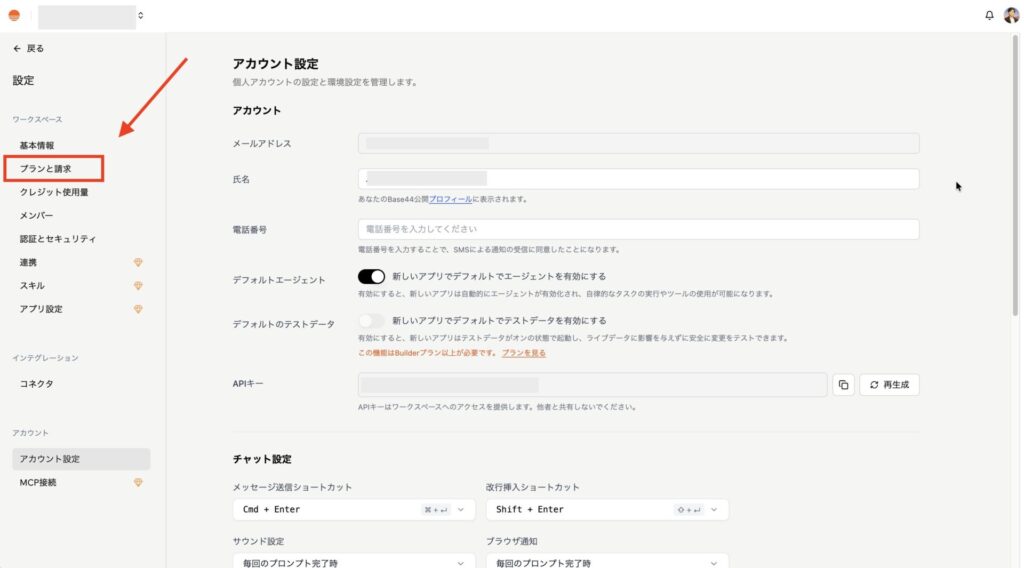Click the back arrow 戻る

[28, 48]
